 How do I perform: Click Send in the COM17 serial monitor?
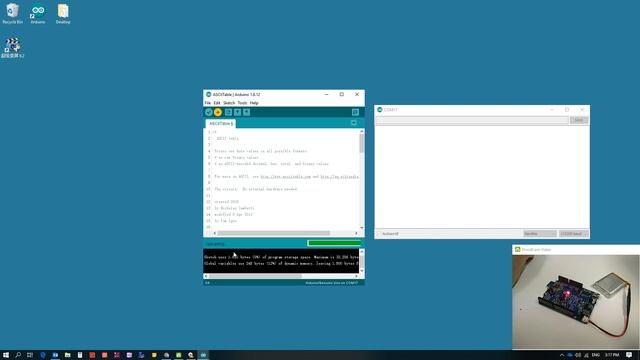click(579, 120)
